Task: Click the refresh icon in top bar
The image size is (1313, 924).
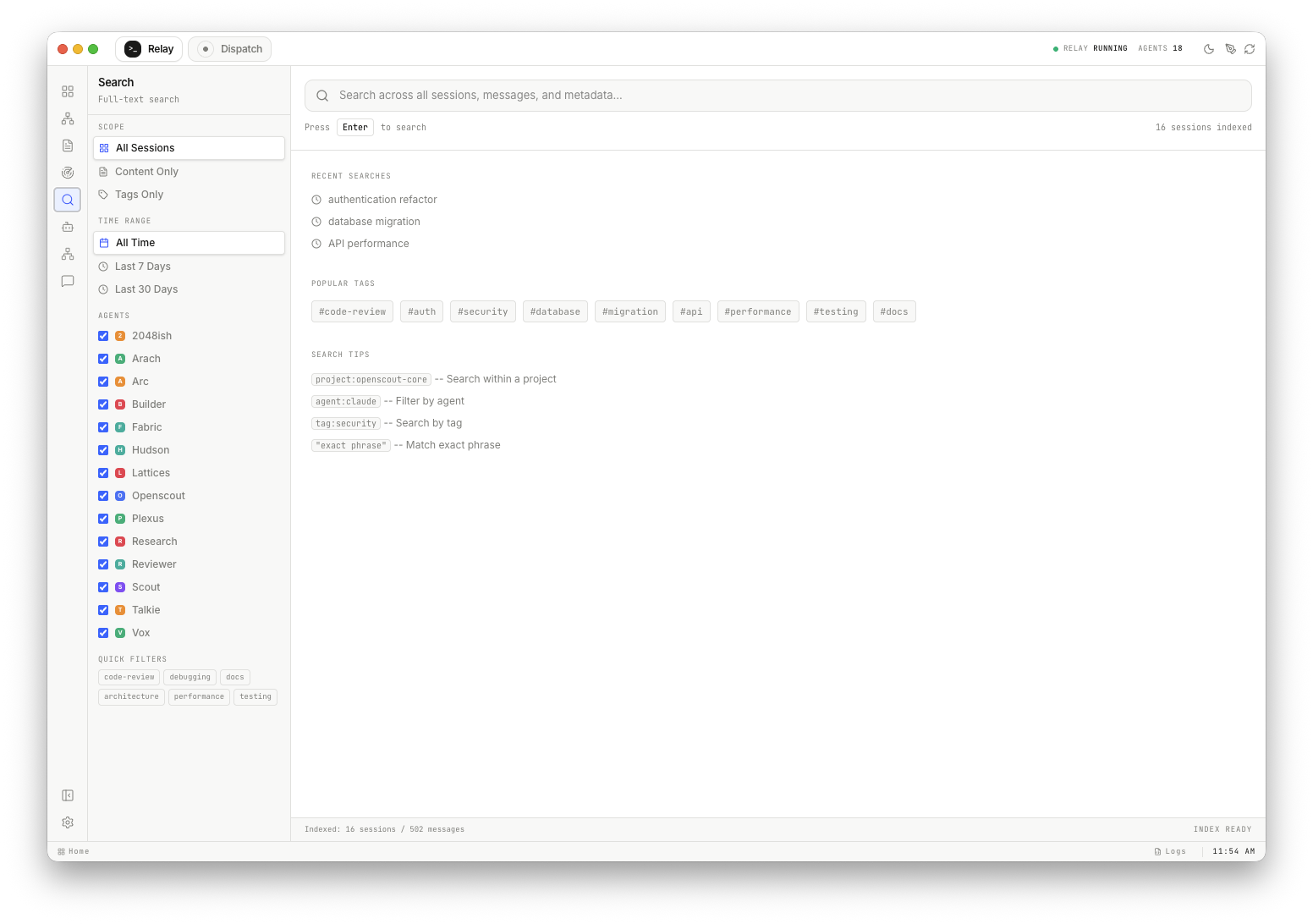Action: pos(1250,49)
